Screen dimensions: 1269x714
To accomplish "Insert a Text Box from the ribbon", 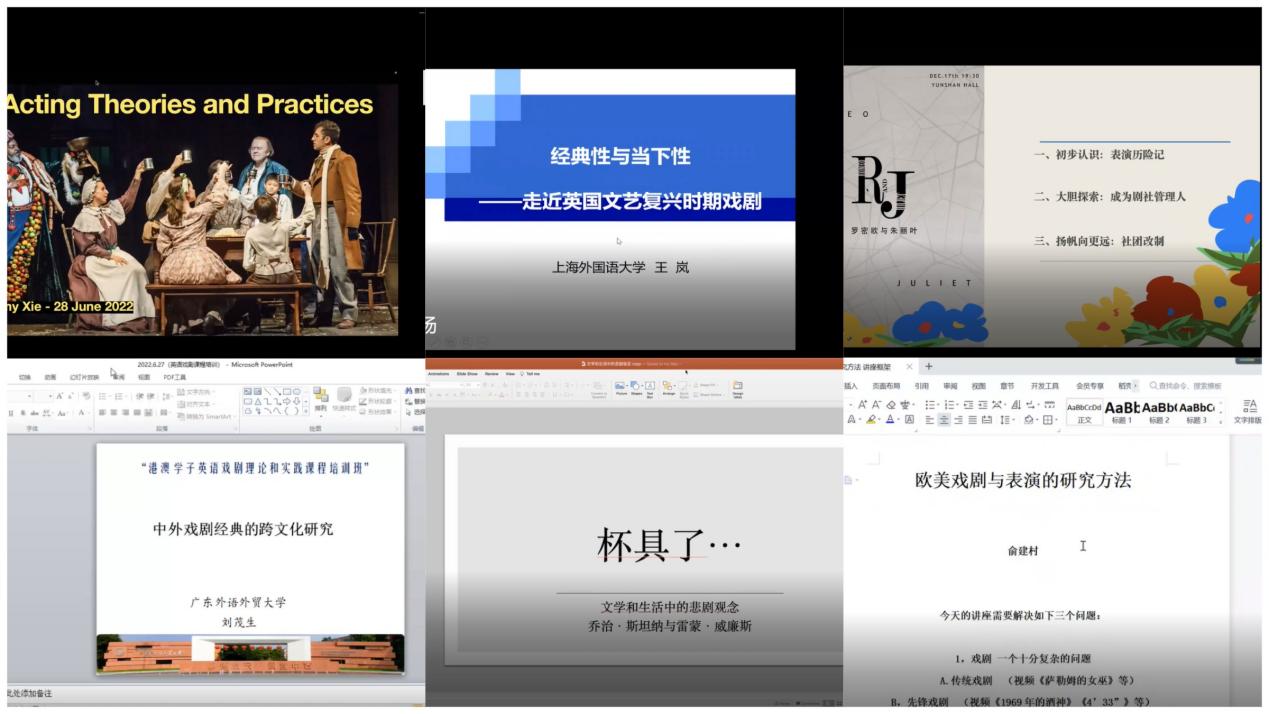I will coord(650,388).
